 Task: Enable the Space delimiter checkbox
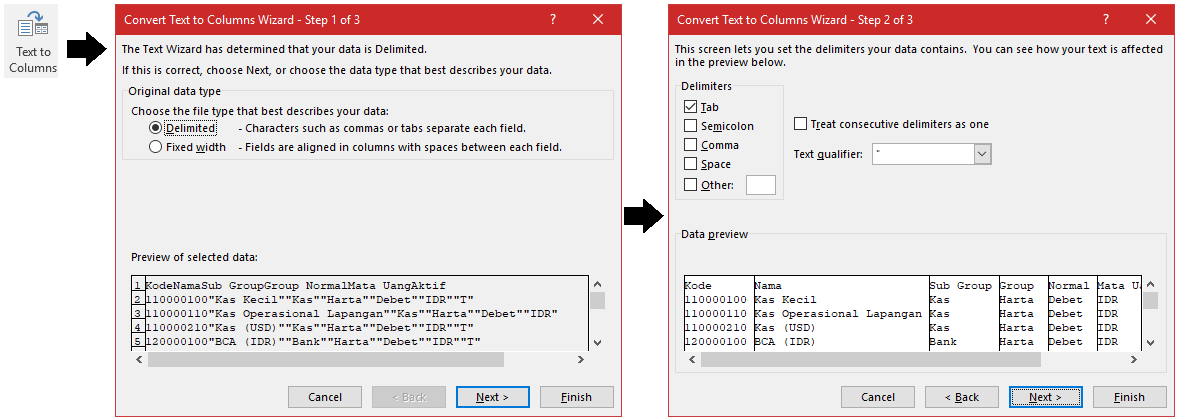[x=690, y=164]
